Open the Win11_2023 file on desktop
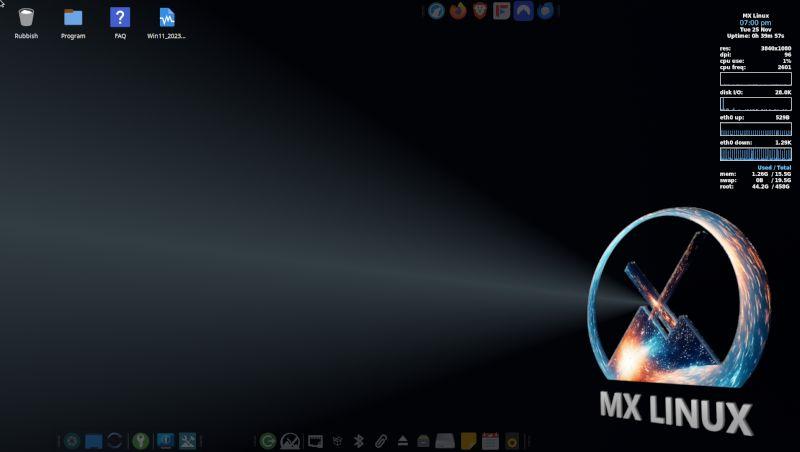This screenshot has height=452, width=800. pyautogui.click(x=167, y=17)
